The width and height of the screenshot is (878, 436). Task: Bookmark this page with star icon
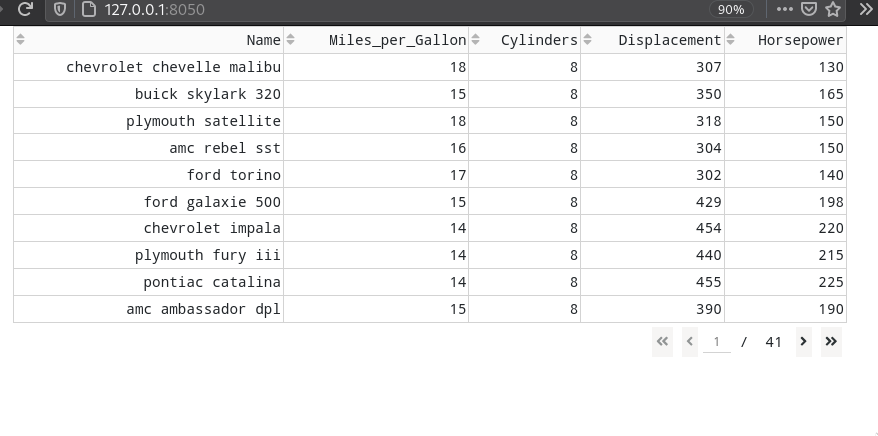pyautogui.click(x=833, y=9)
